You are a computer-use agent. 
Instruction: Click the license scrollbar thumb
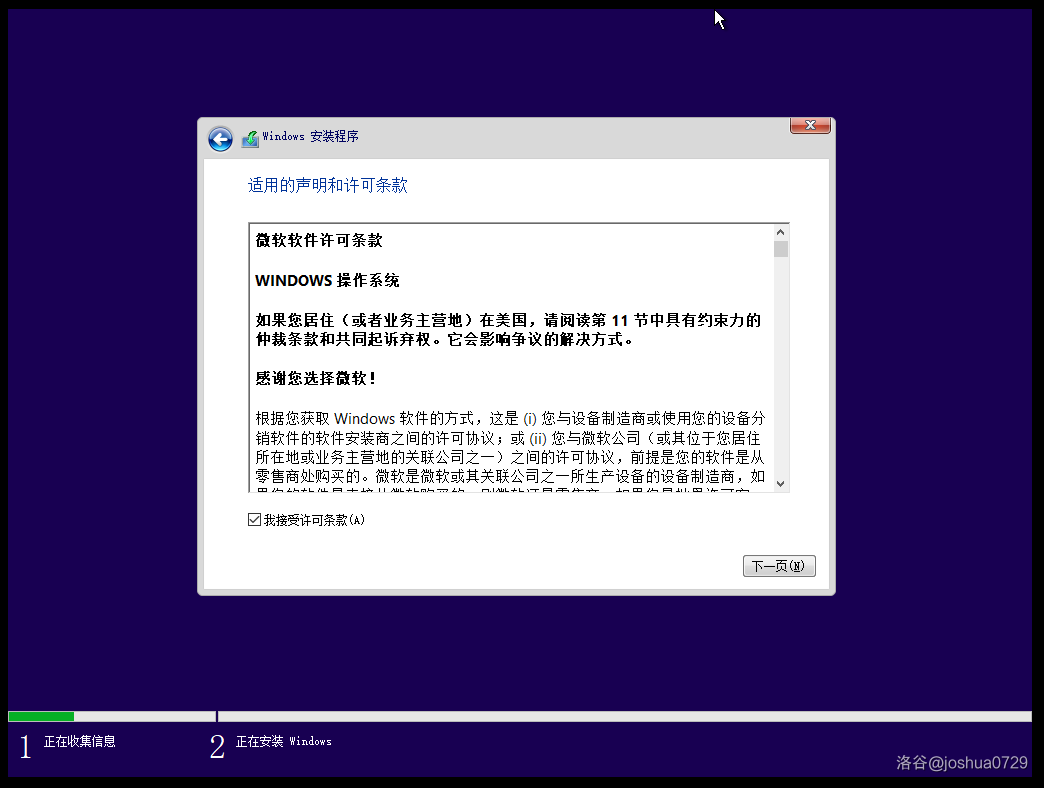coord(781,249)
